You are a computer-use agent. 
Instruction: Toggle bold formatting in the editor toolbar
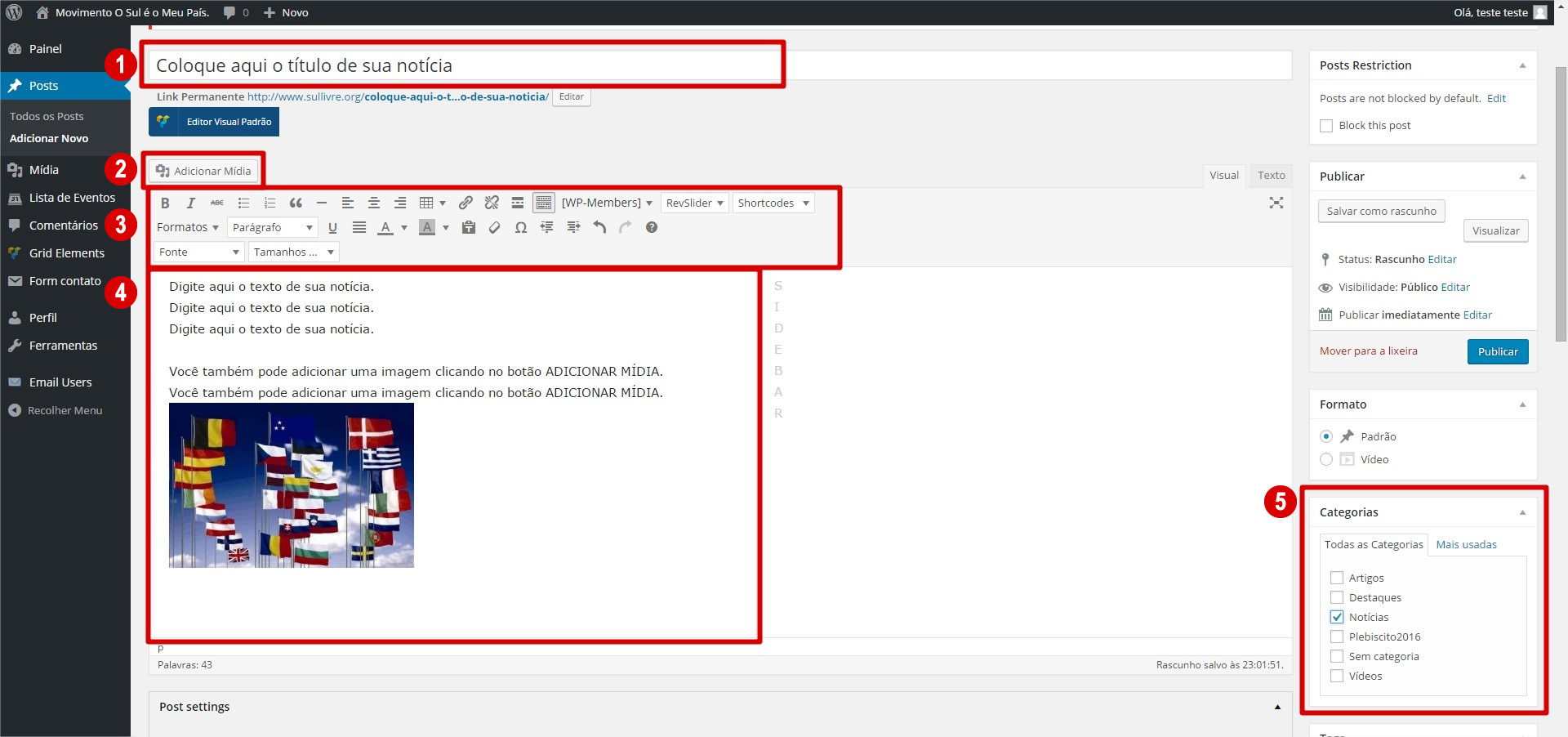(x=165, y=203)
